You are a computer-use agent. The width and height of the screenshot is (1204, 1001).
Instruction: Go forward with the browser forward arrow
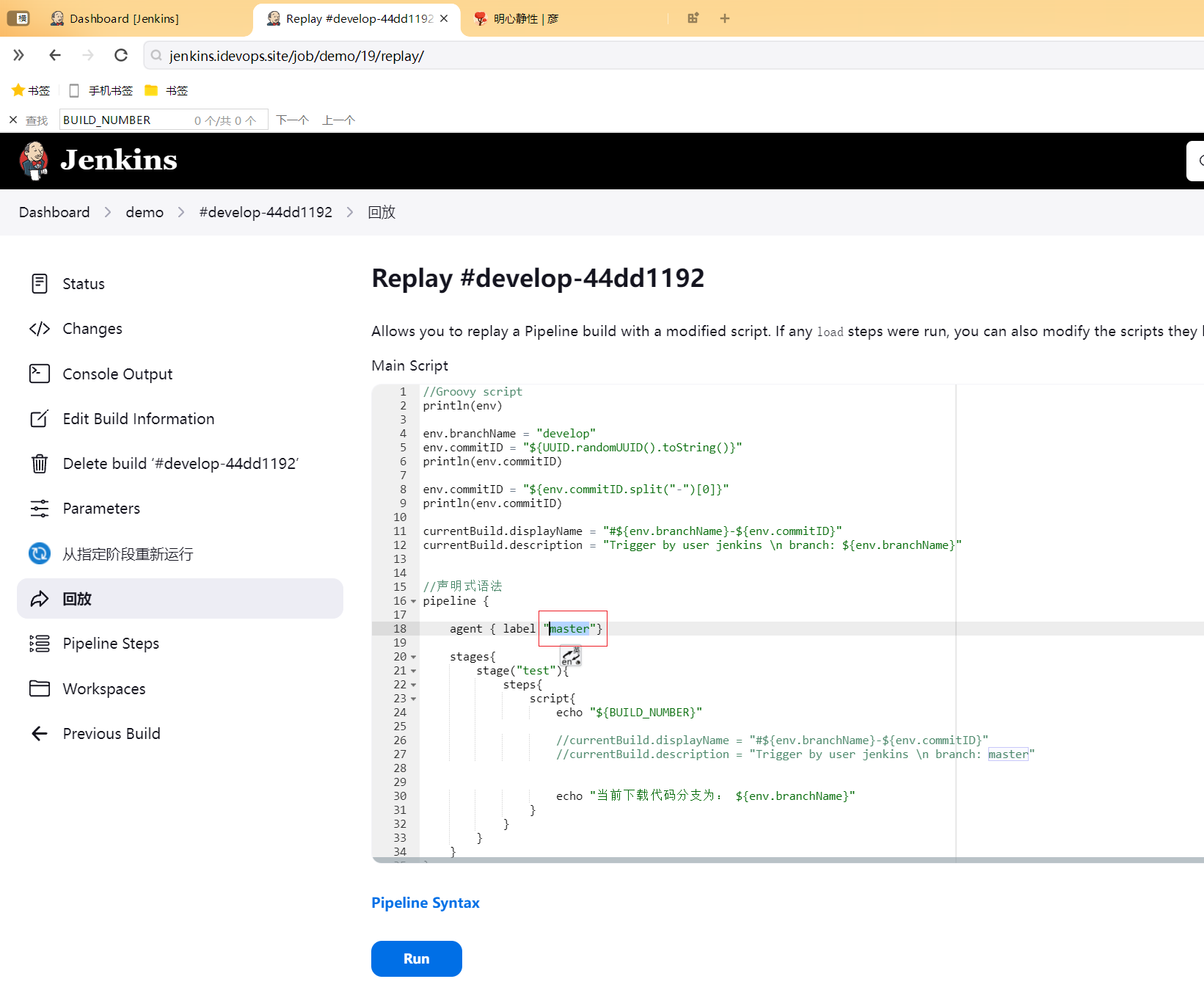(88, 55)
